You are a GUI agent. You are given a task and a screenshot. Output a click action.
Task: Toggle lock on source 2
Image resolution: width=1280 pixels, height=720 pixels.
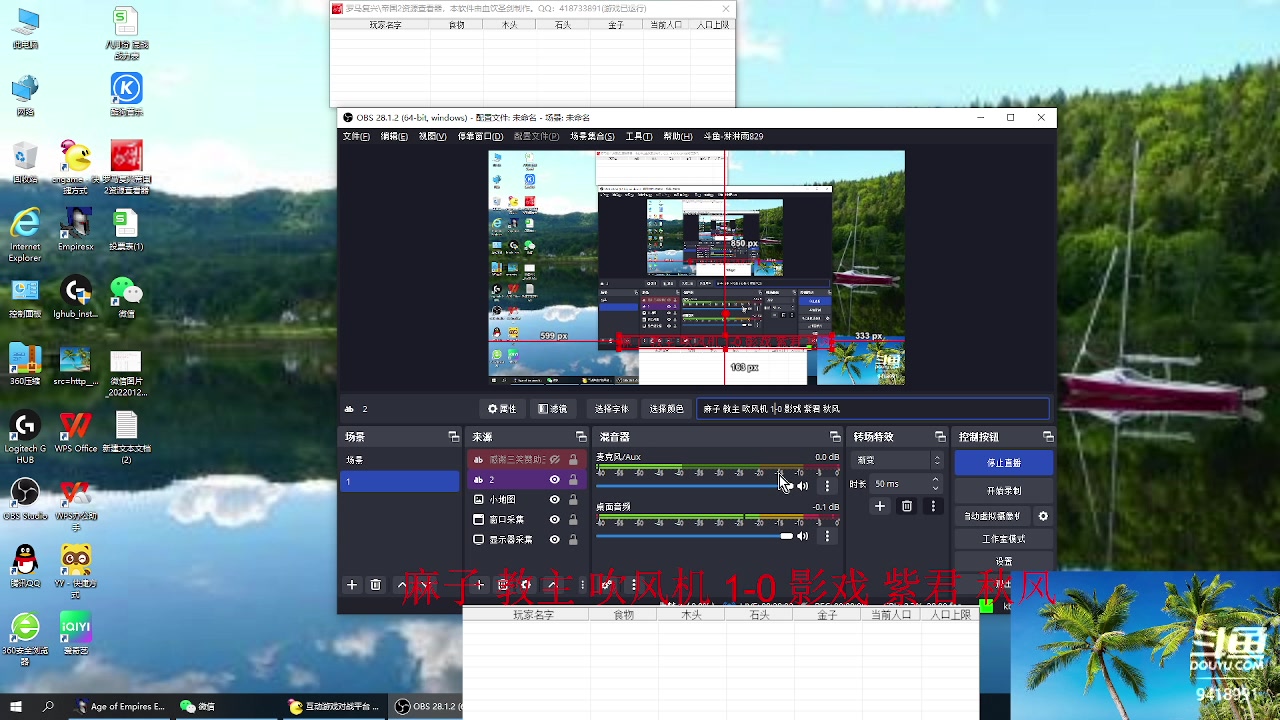(573, 480)
